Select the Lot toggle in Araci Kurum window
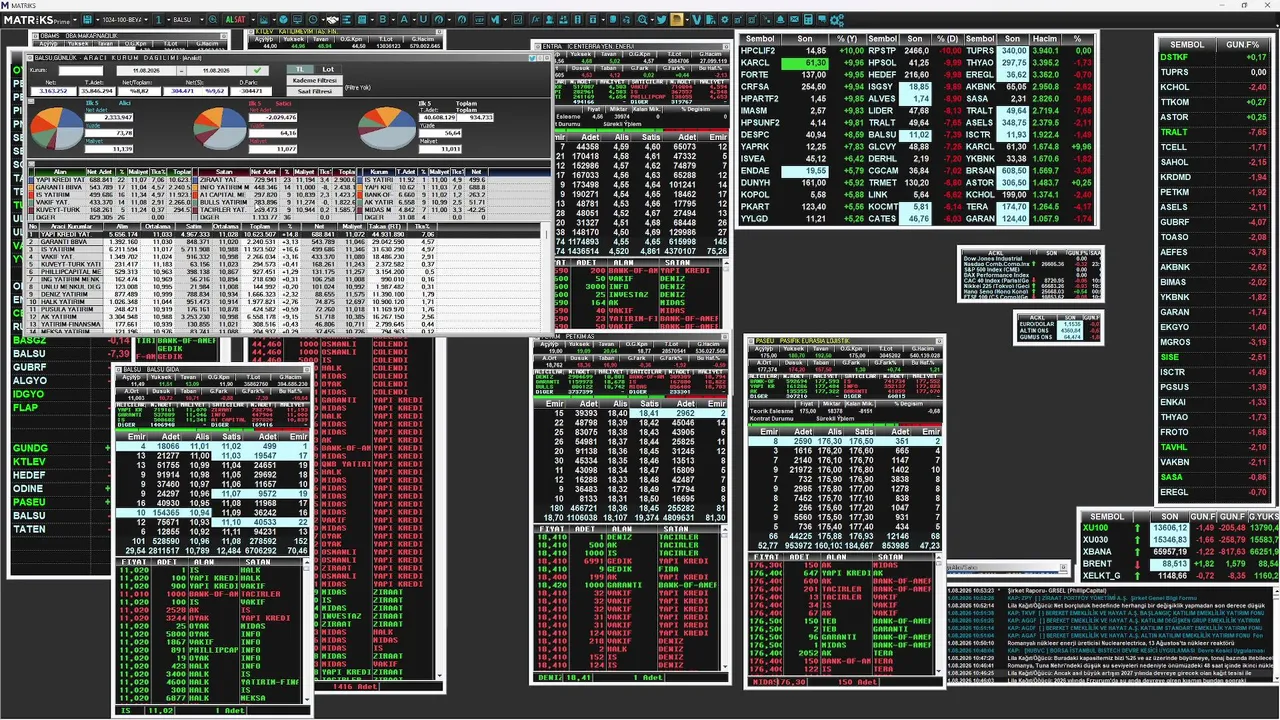Screen dimensions: 1280x720 point(328,69)
